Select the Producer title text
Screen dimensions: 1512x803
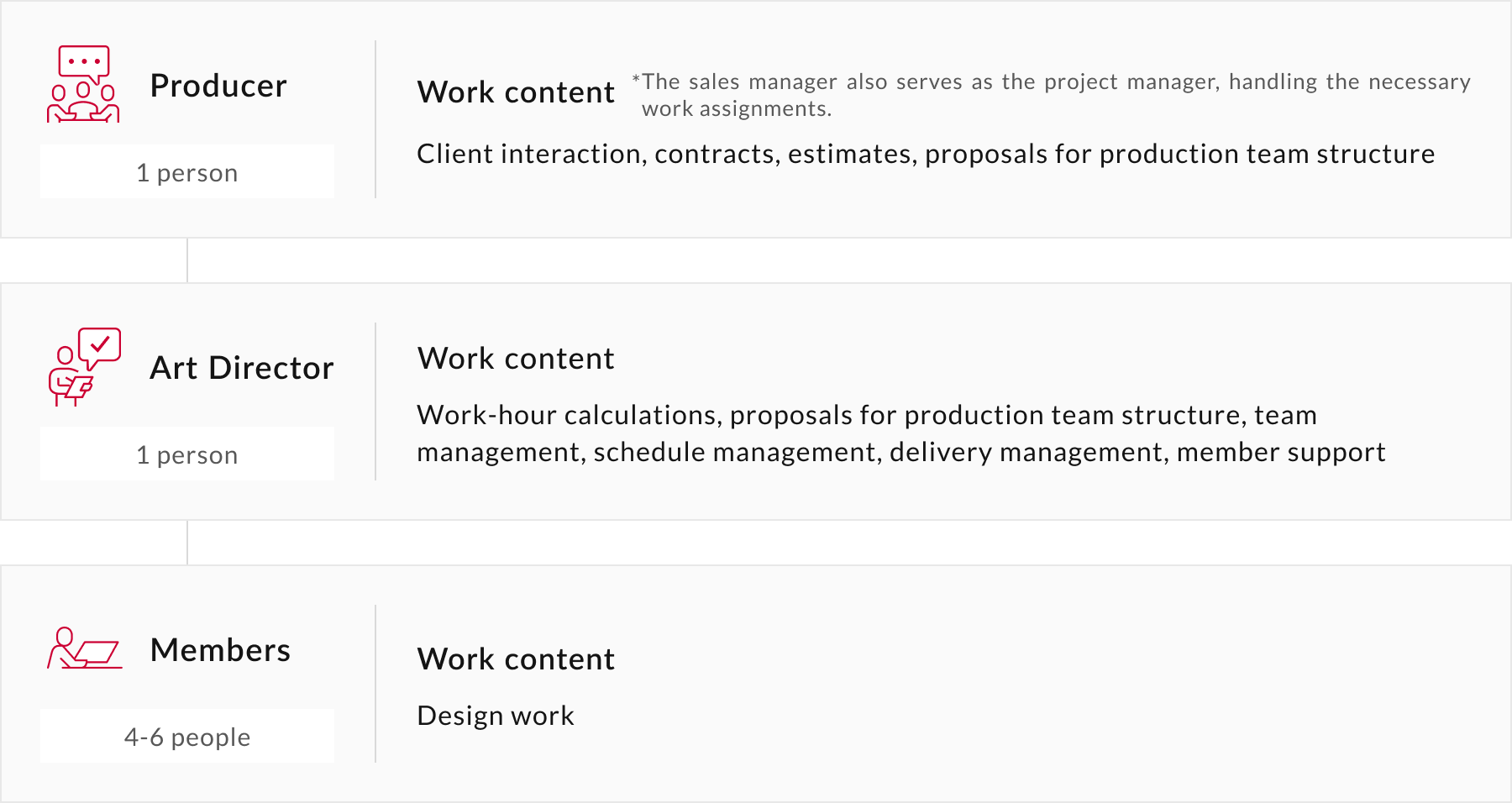click(218, 86)
